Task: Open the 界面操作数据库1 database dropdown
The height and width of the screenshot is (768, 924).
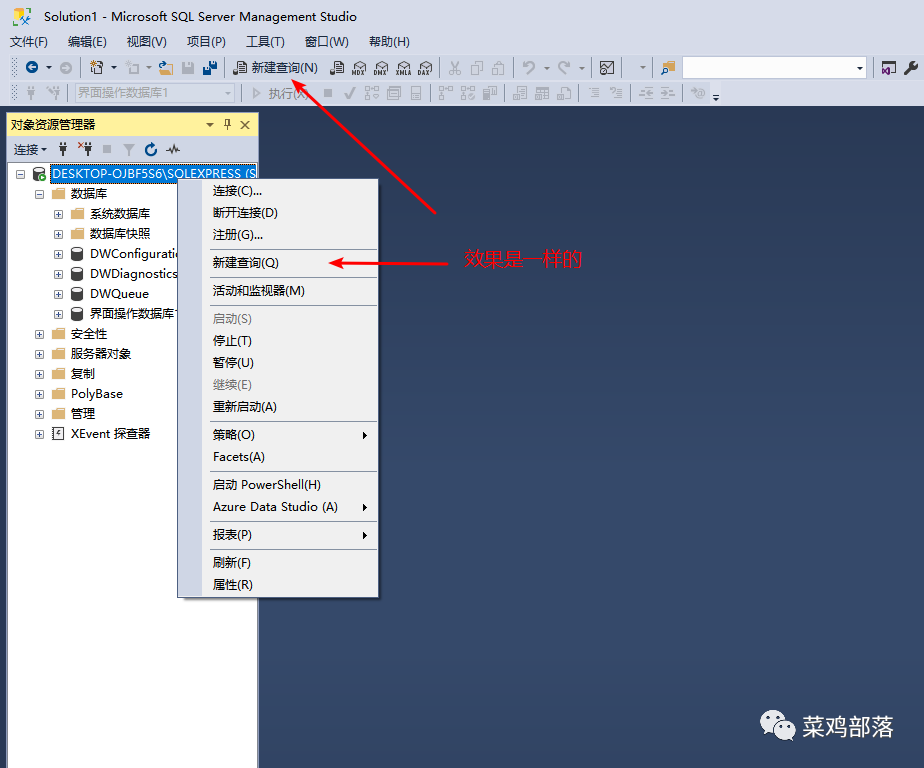Action: [227, 93]
